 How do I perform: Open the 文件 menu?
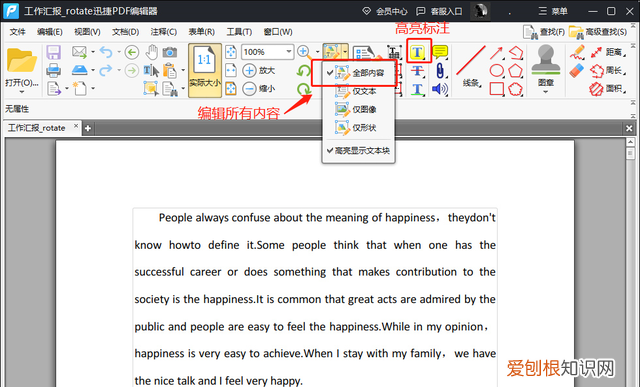[x=18, y=32]
